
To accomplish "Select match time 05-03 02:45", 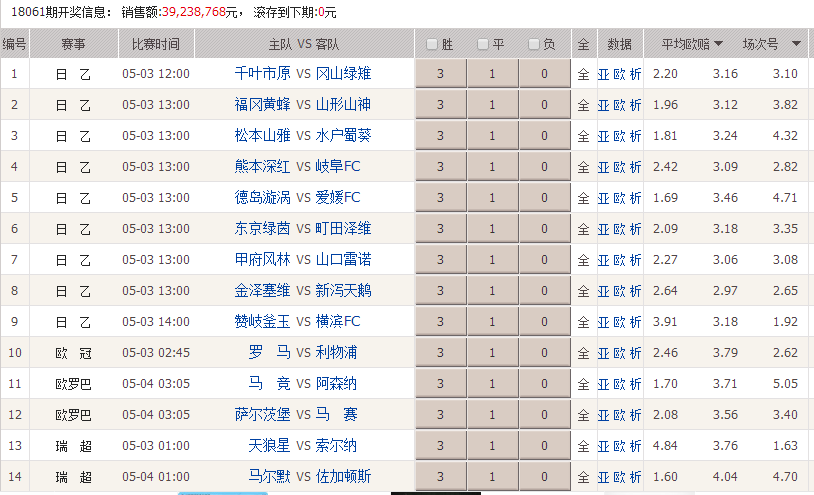I will click(x=156, y=353).
